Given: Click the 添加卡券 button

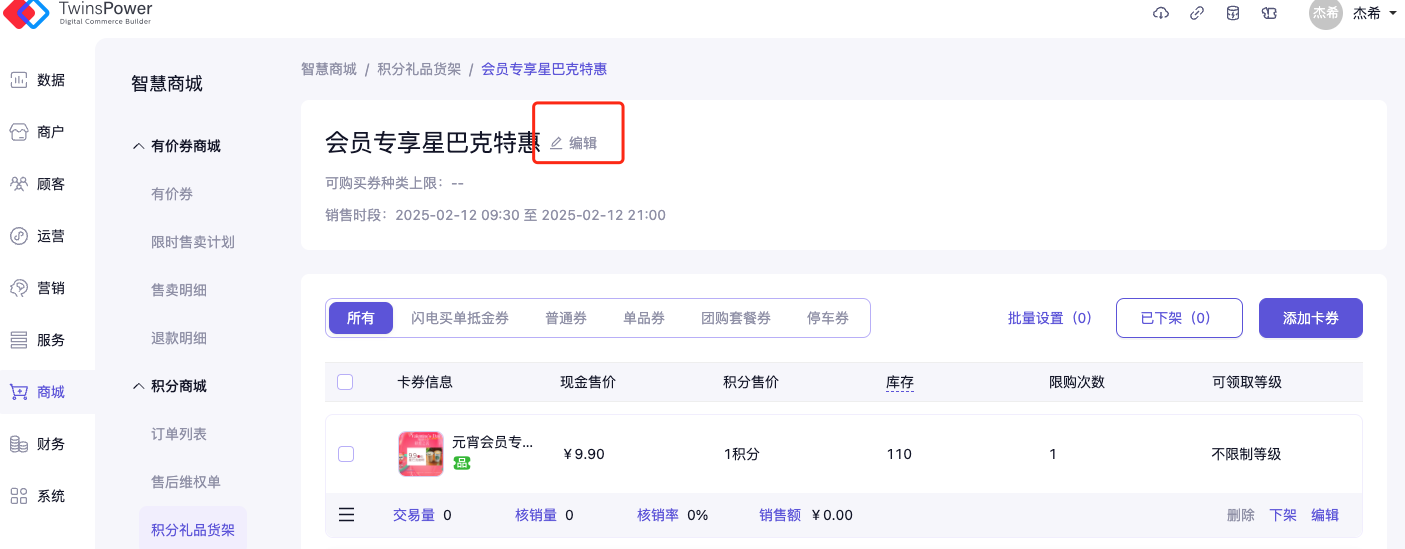Looking at the screenshot, I should (1310, 318).
